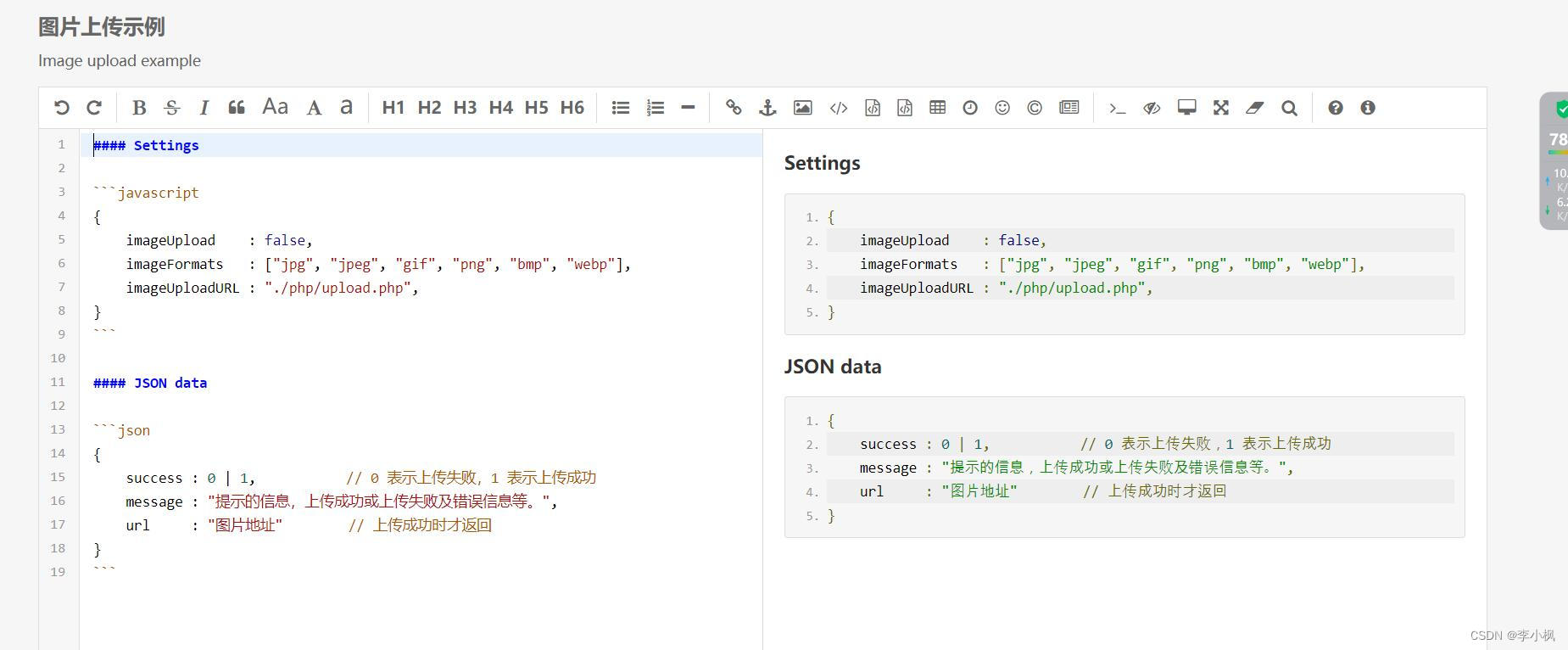The width and height of the screenshot is (1568, 650).
Task: Apply bold formatting with B icon
Action: (x=139, y=108)
